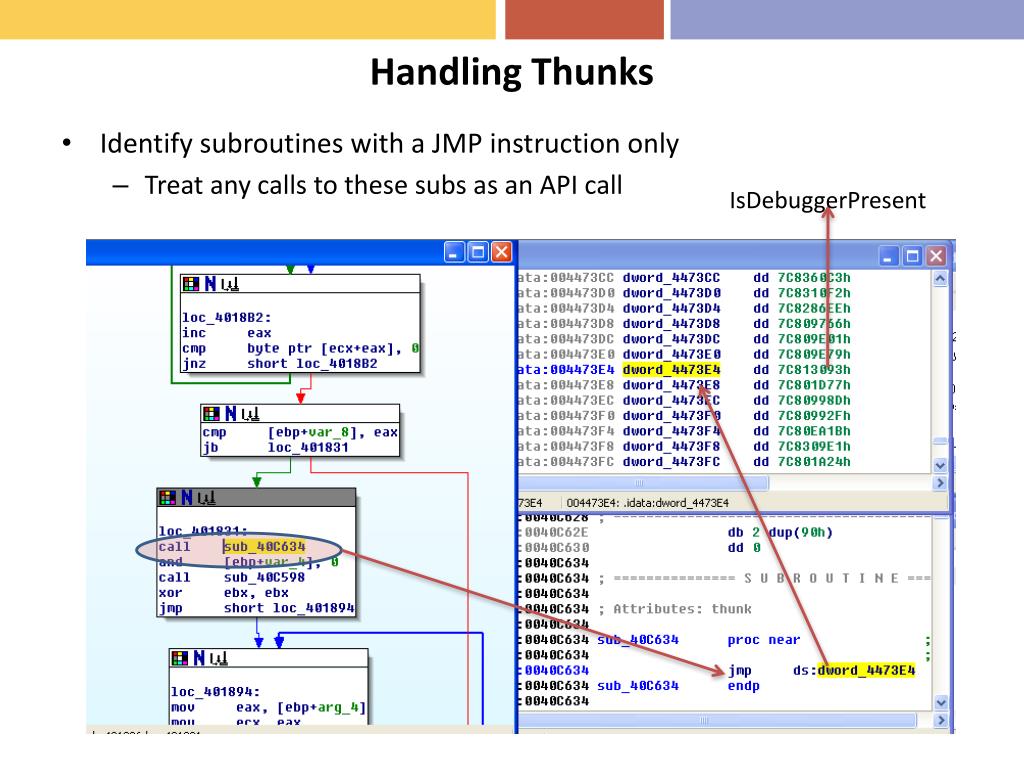Image resolution: width=1024 pixels, height=768 pixels.
Task: Close the graph view window
Action: [x=502, y=252]
